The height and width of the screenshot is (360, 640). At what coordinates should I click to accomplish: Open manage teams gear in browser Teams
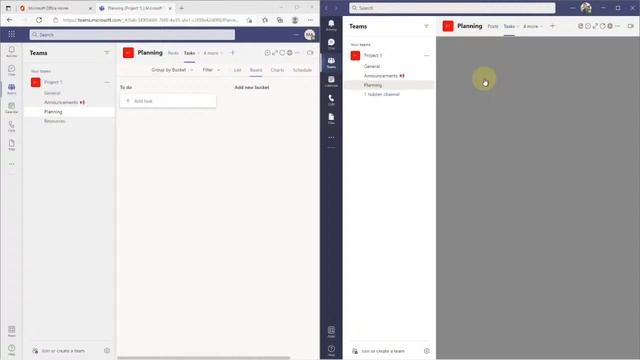(107, 351)
